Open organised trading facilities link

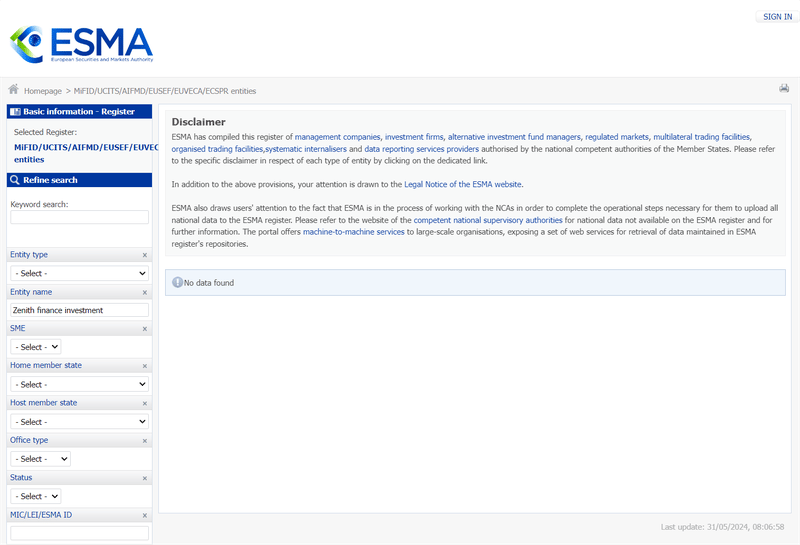click(217, 149)
